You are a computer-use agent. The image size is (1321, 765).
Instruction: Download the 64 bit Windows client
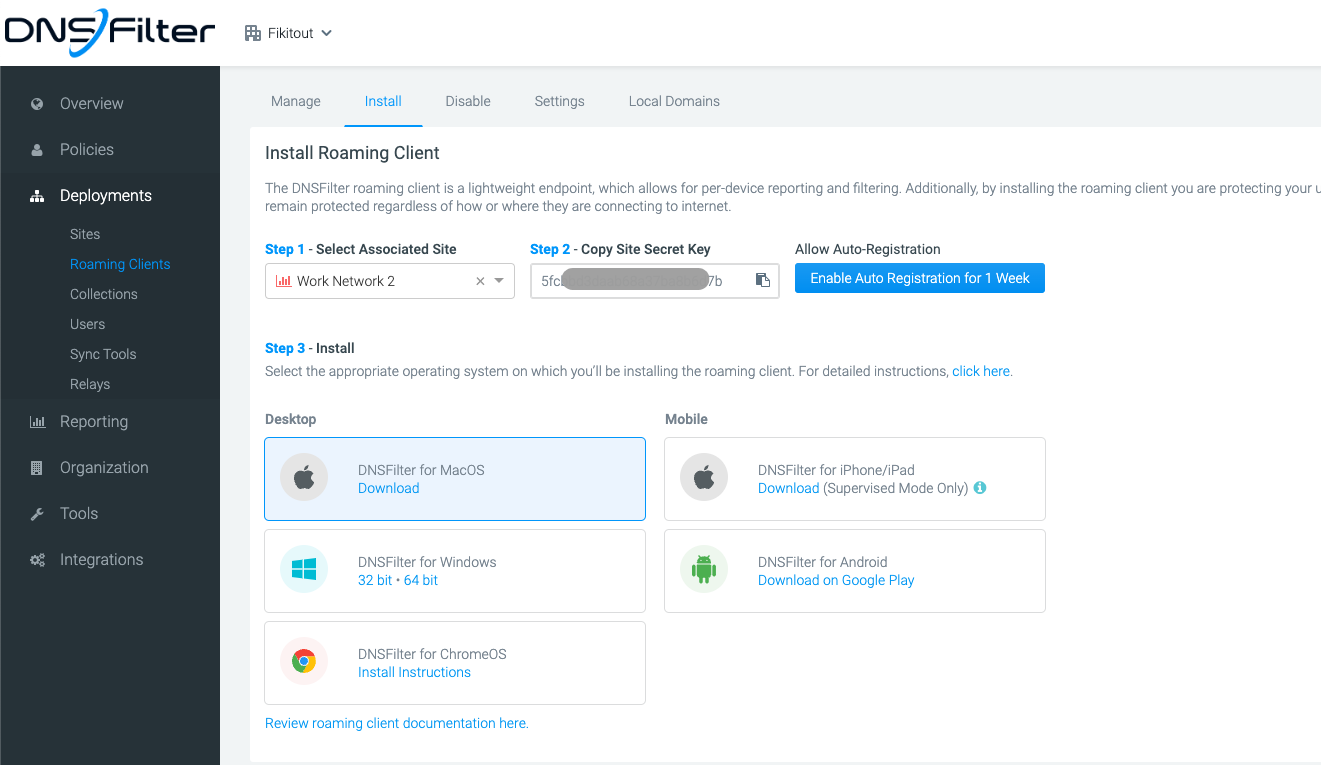click(421, 580)
